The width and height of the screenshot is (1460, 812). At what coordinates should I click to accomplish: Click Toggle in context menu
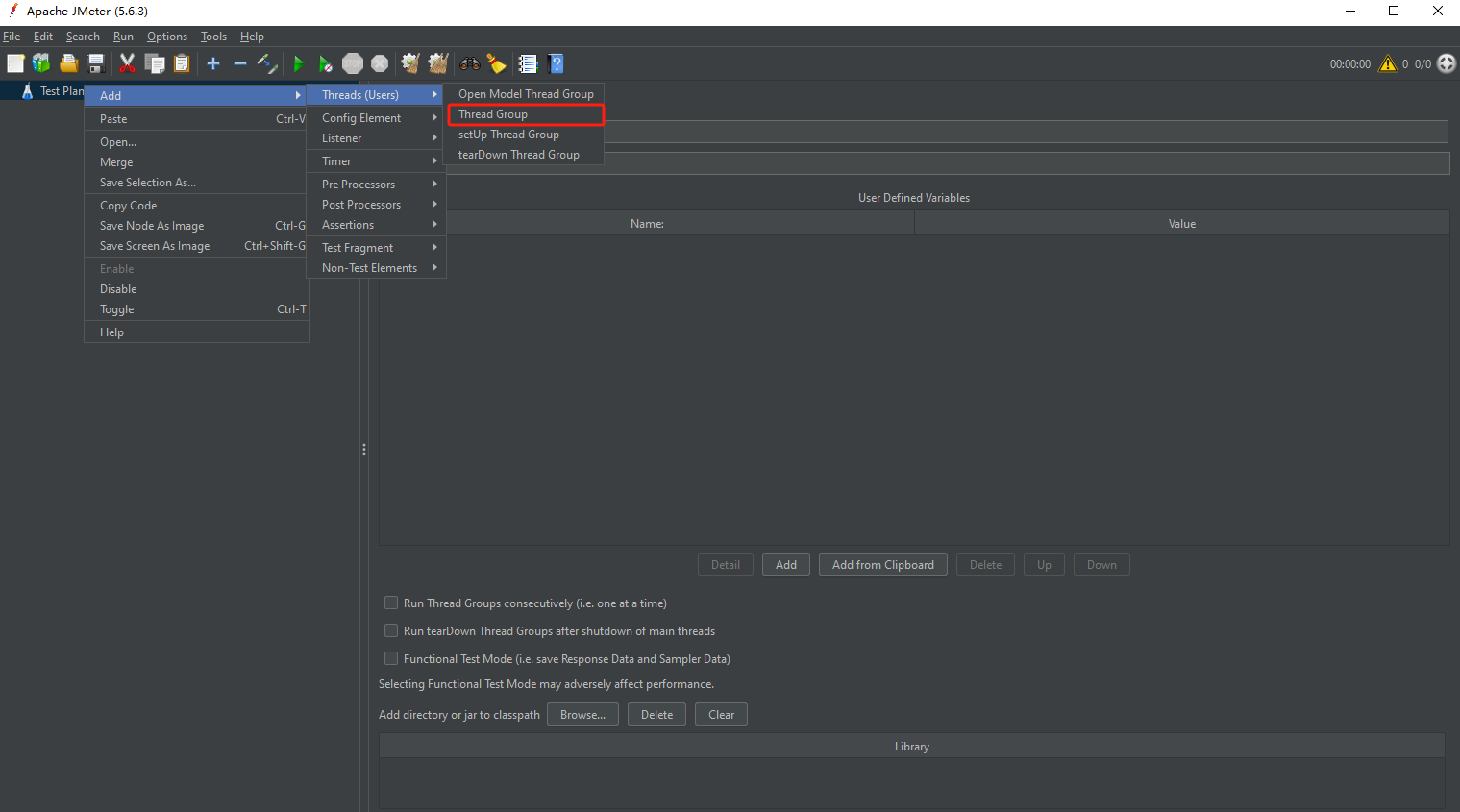[197, 308]
